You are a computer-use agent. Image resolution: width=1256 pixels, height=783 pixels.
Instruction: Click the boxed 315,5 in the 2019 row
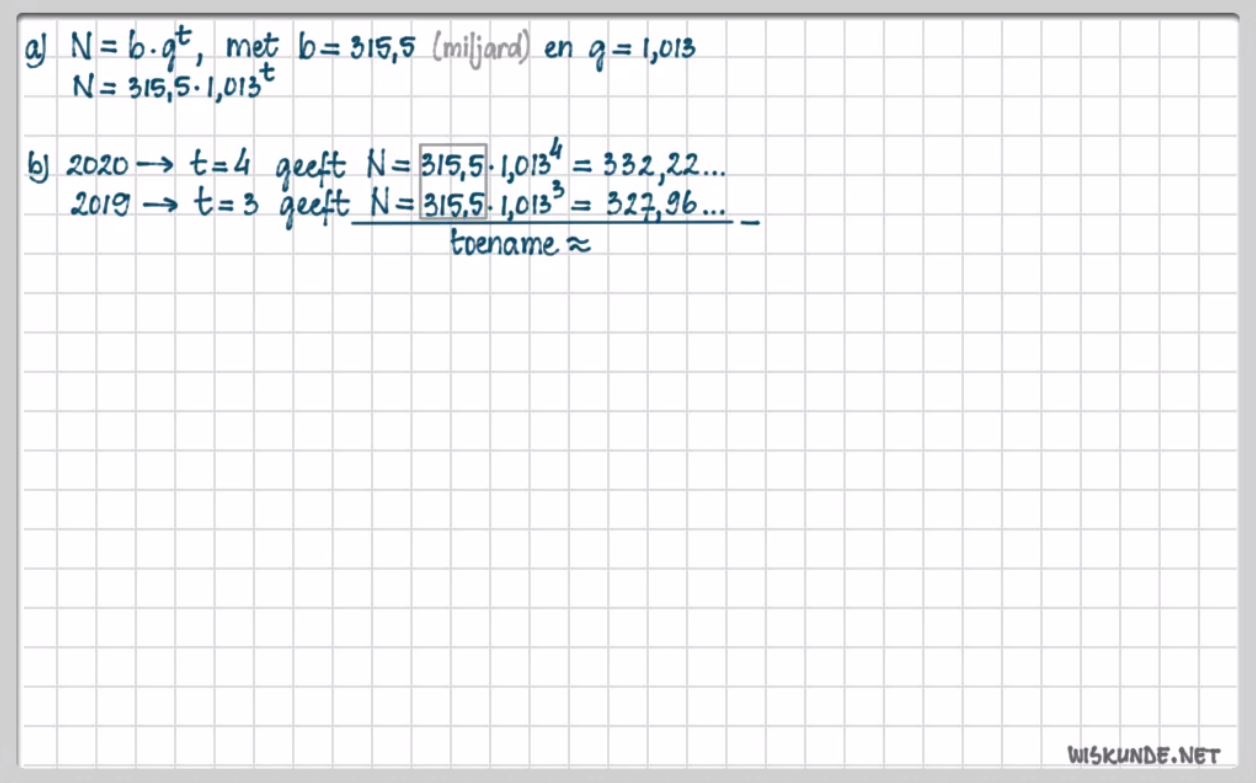pyautogui.click(x=453, y=204)
